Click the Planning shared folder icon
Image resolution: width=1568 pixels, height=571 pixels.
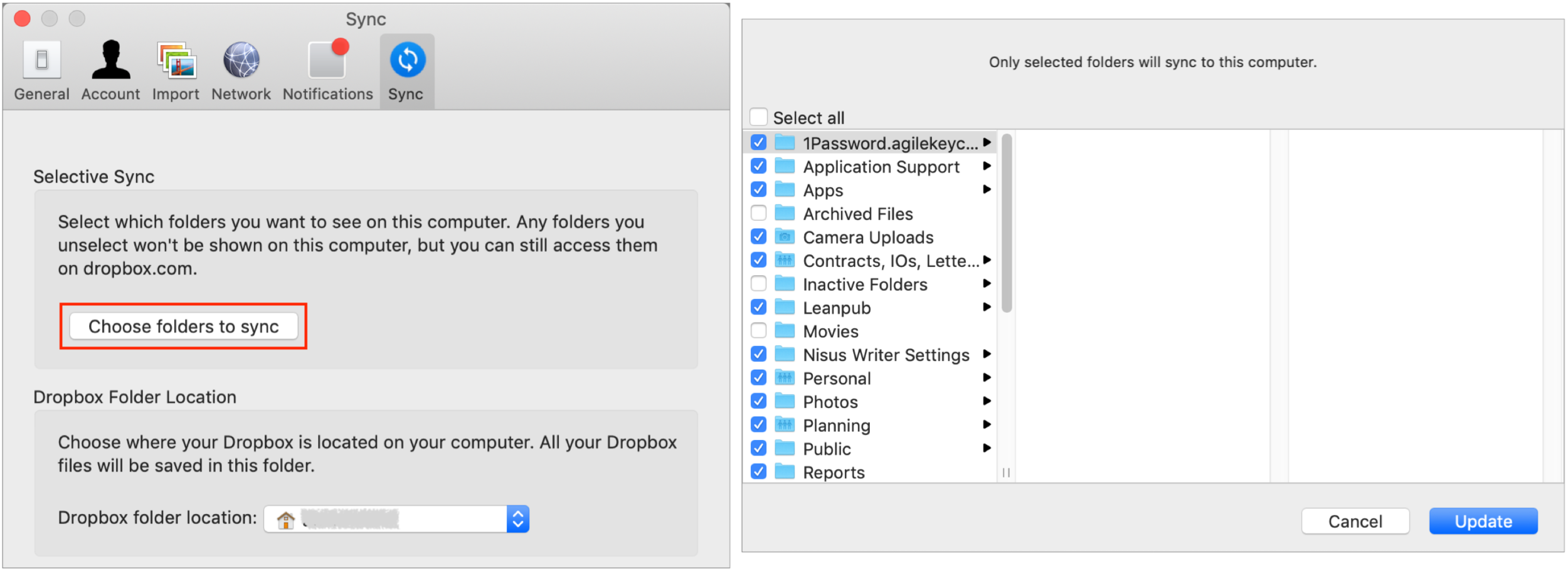pyautogui.click(x=785, y=424)
